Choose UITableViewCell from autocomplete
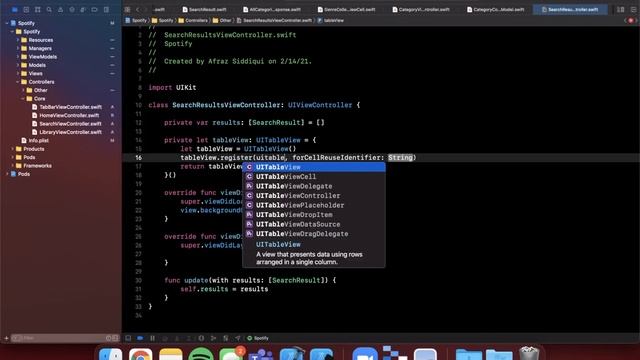The width and height of the screenshot is (640, 360). [x=313, y=177]
